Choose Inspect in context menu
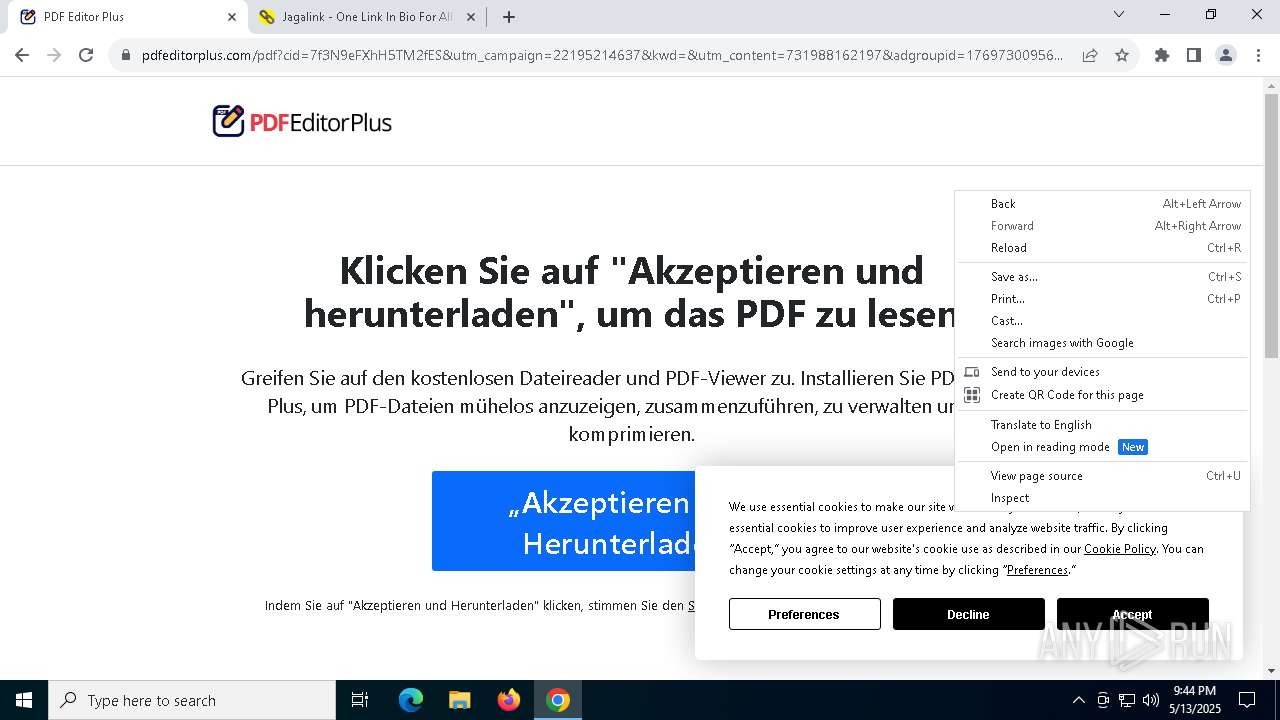Image resolution: width=1280 pixels, height=720 pixels. (1102, 498)
